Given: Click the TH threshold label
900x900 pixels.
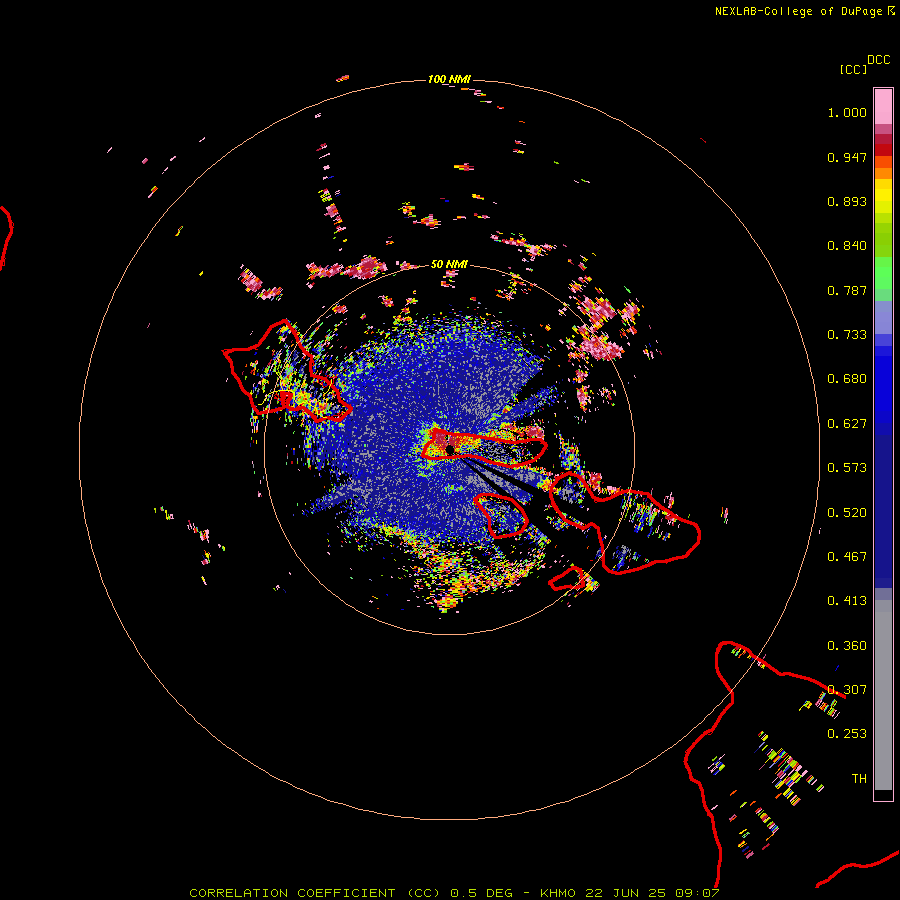Looking at the screenshot, I should (x=859, y=779).
